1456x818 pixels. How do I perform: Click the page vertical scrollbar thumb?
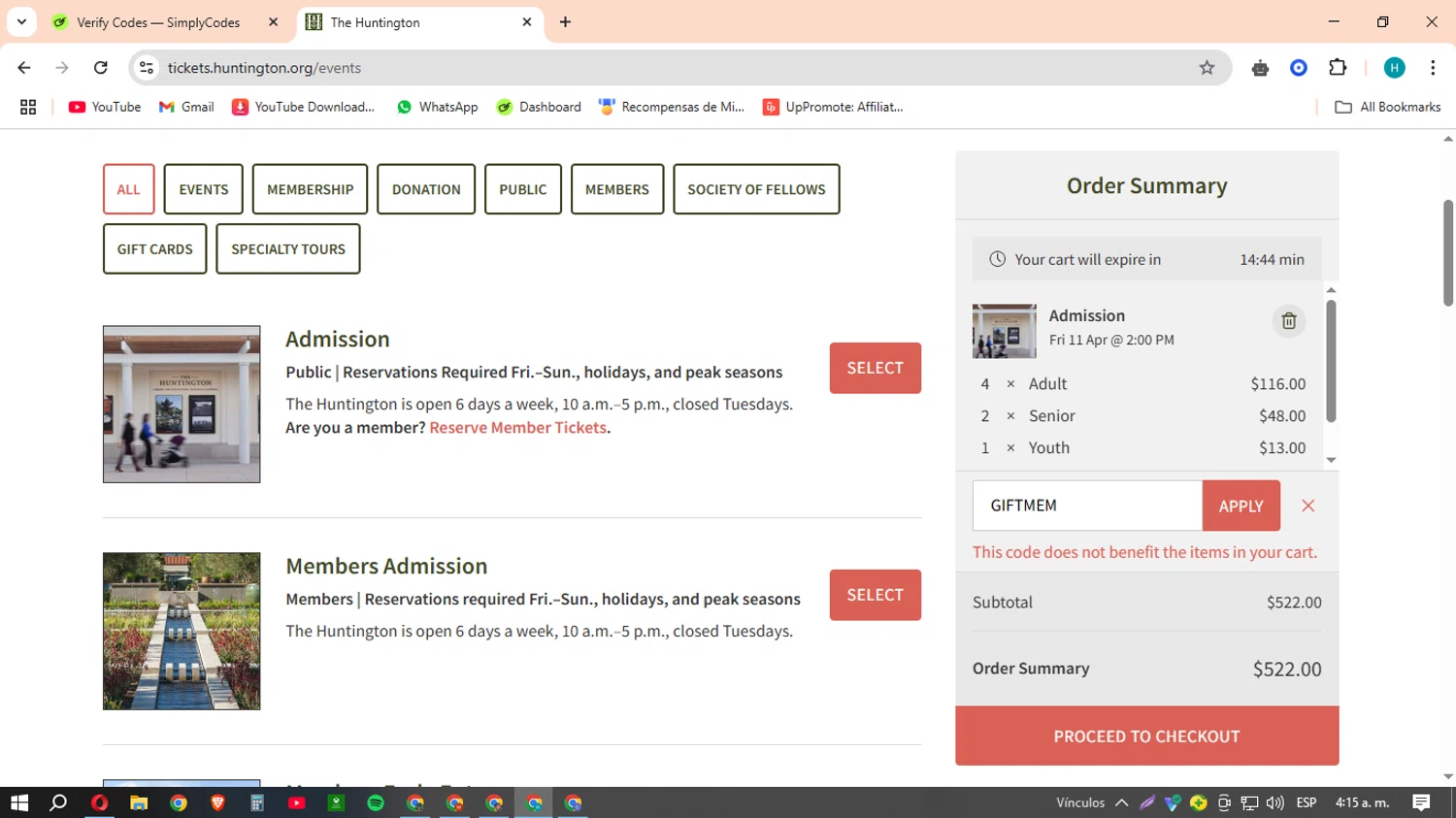[1448, 252]
